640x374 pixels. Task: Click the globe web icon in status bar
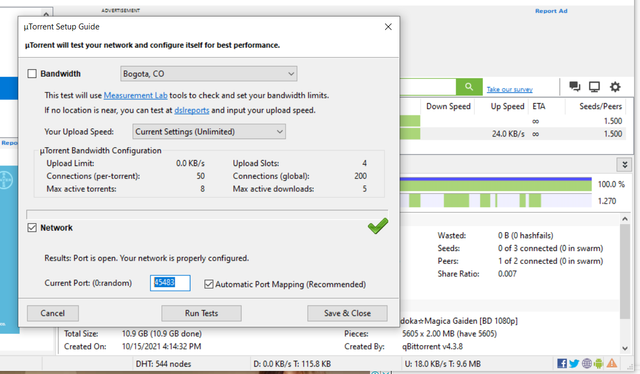click(587, 363)
